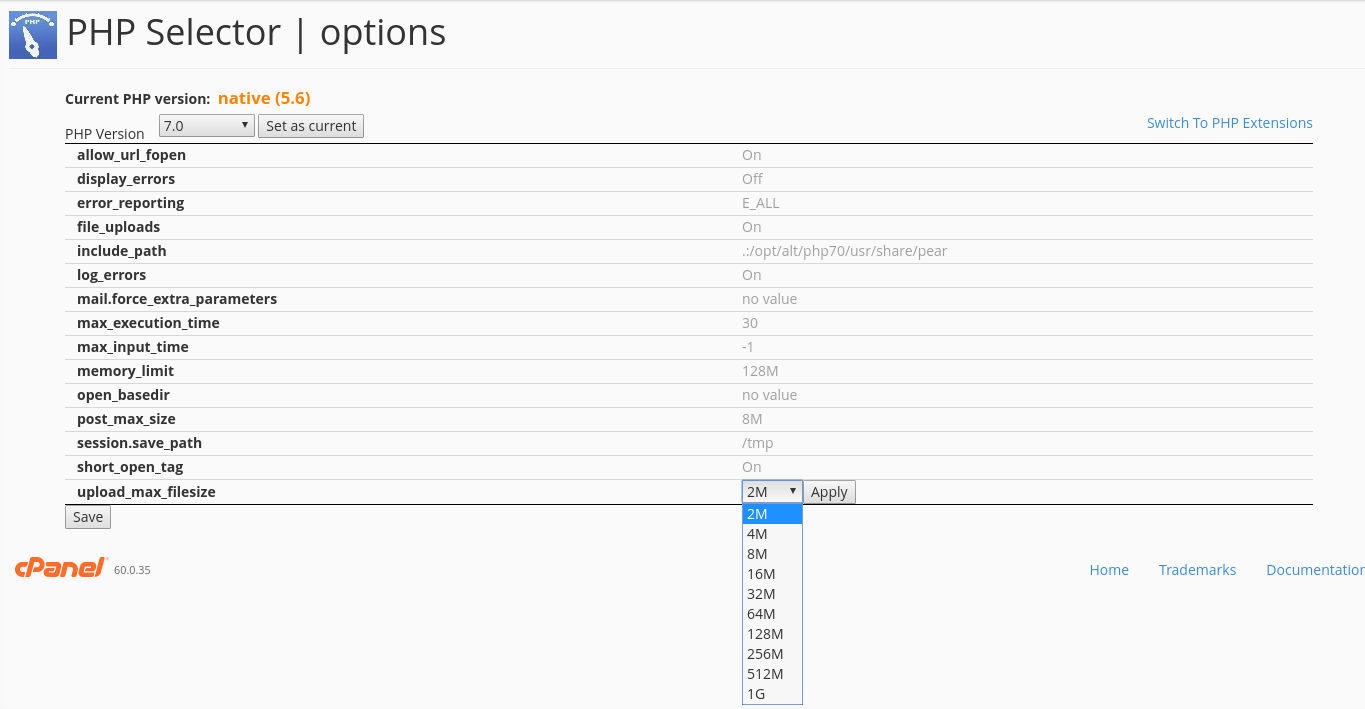Click the display_errors value Off
The image size is (1365, 709).
752,179
